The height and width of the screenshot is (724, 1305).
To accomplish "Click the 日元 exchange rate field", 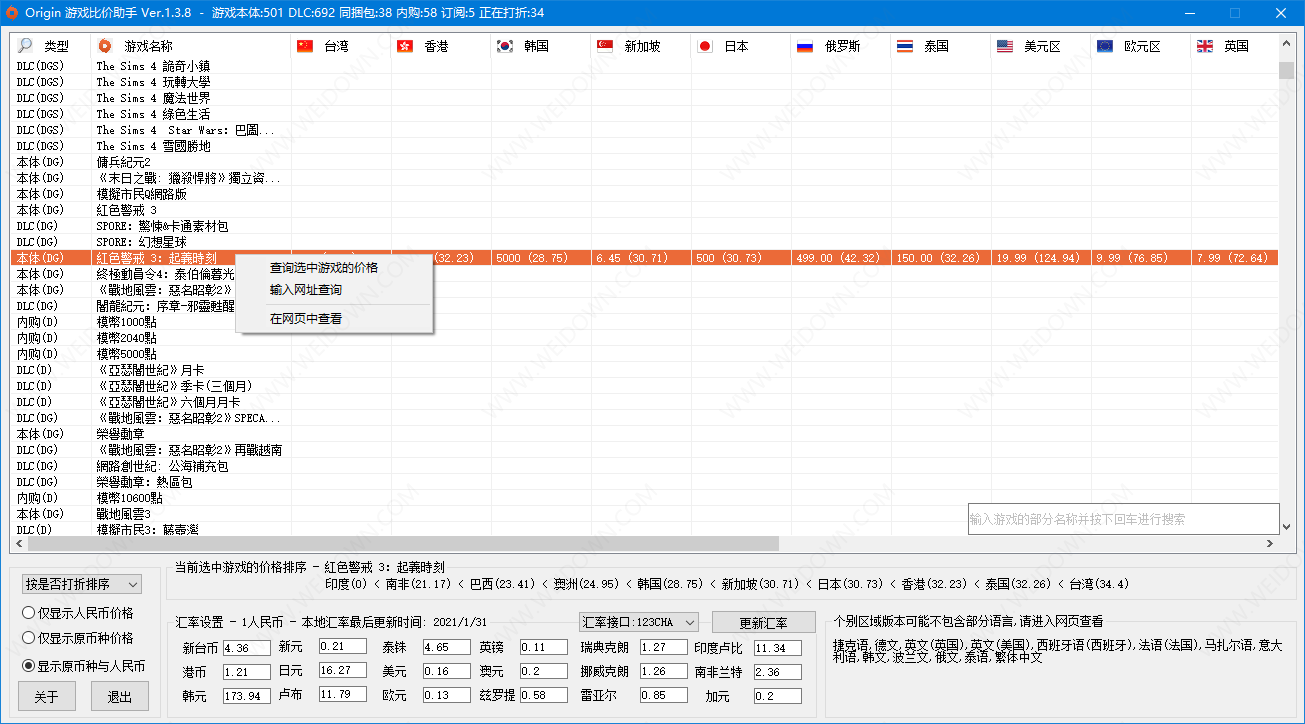I will pyautogui.click(x=343, y=670).
